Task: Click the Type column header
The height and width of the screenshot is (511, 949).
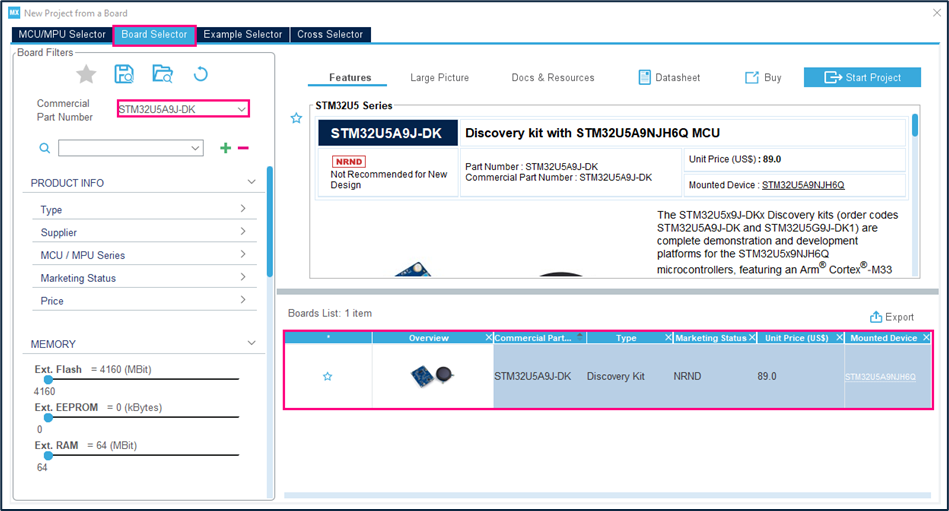Action: click(626, 338)
